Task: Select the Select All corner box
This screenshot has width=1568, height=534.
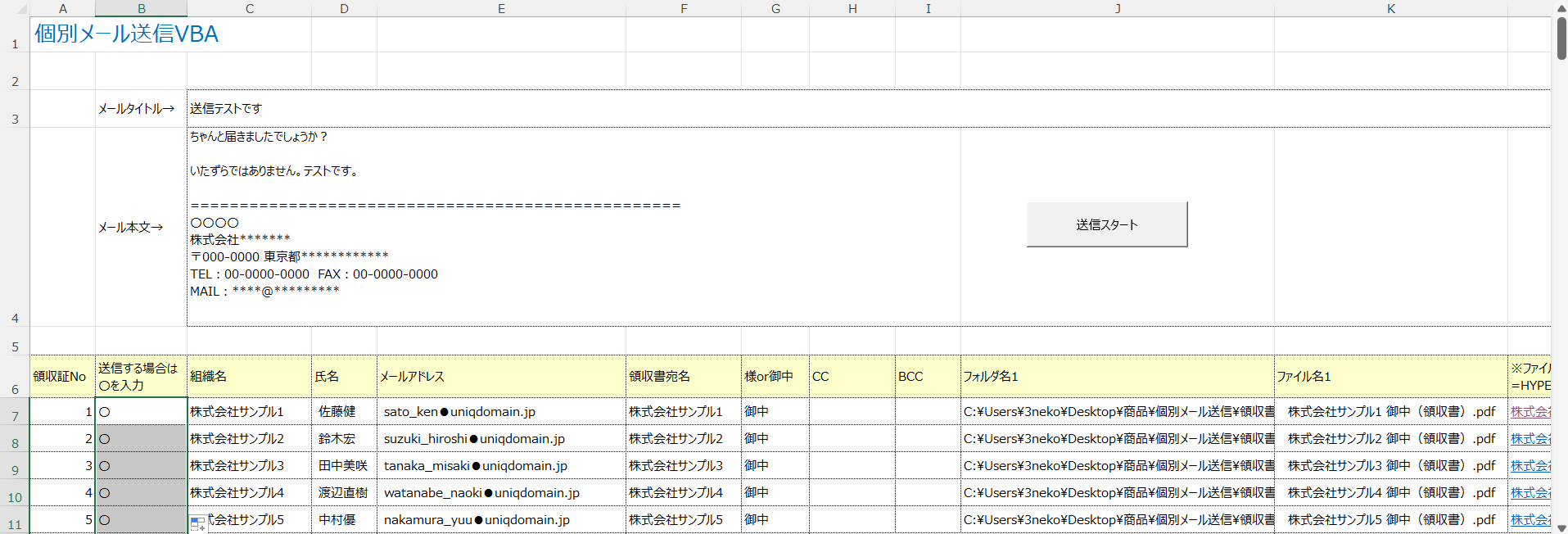Action: [x=15, y=8]
